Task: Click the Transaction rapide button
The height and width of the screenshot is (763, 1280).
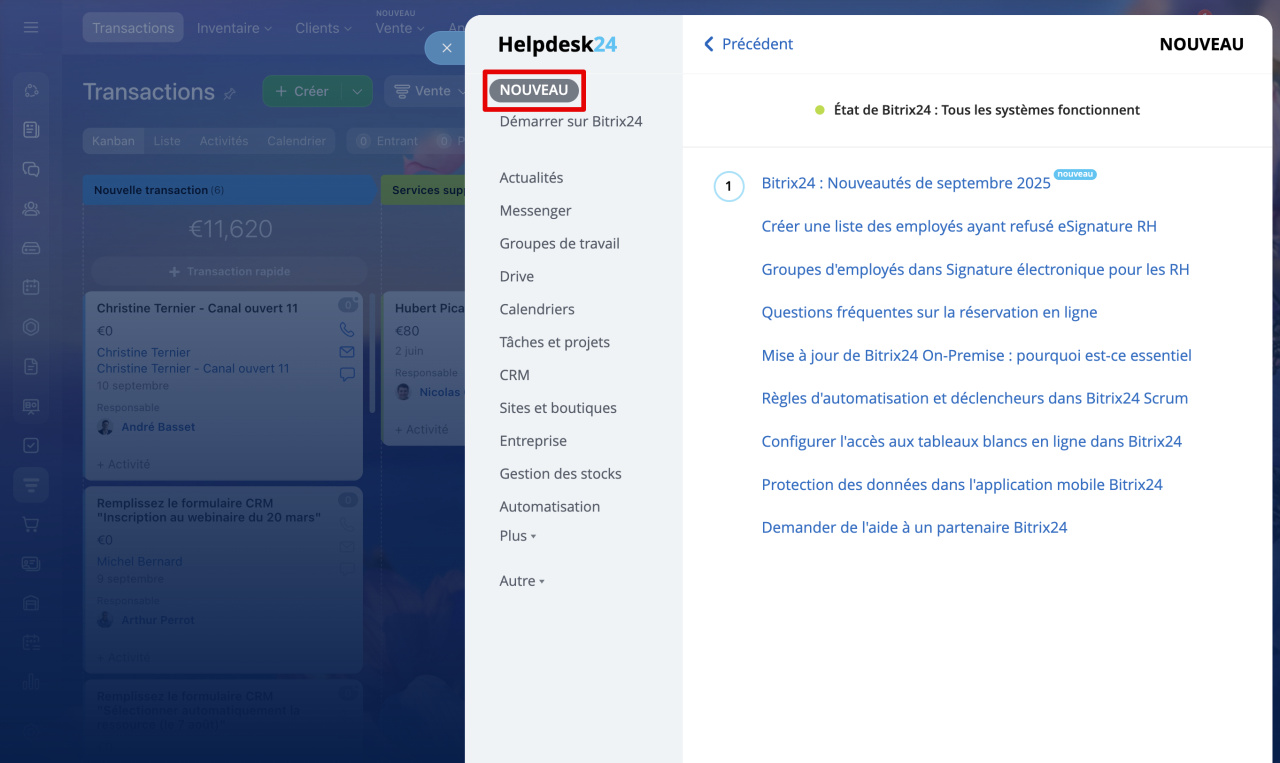Action: pos(229,272)
